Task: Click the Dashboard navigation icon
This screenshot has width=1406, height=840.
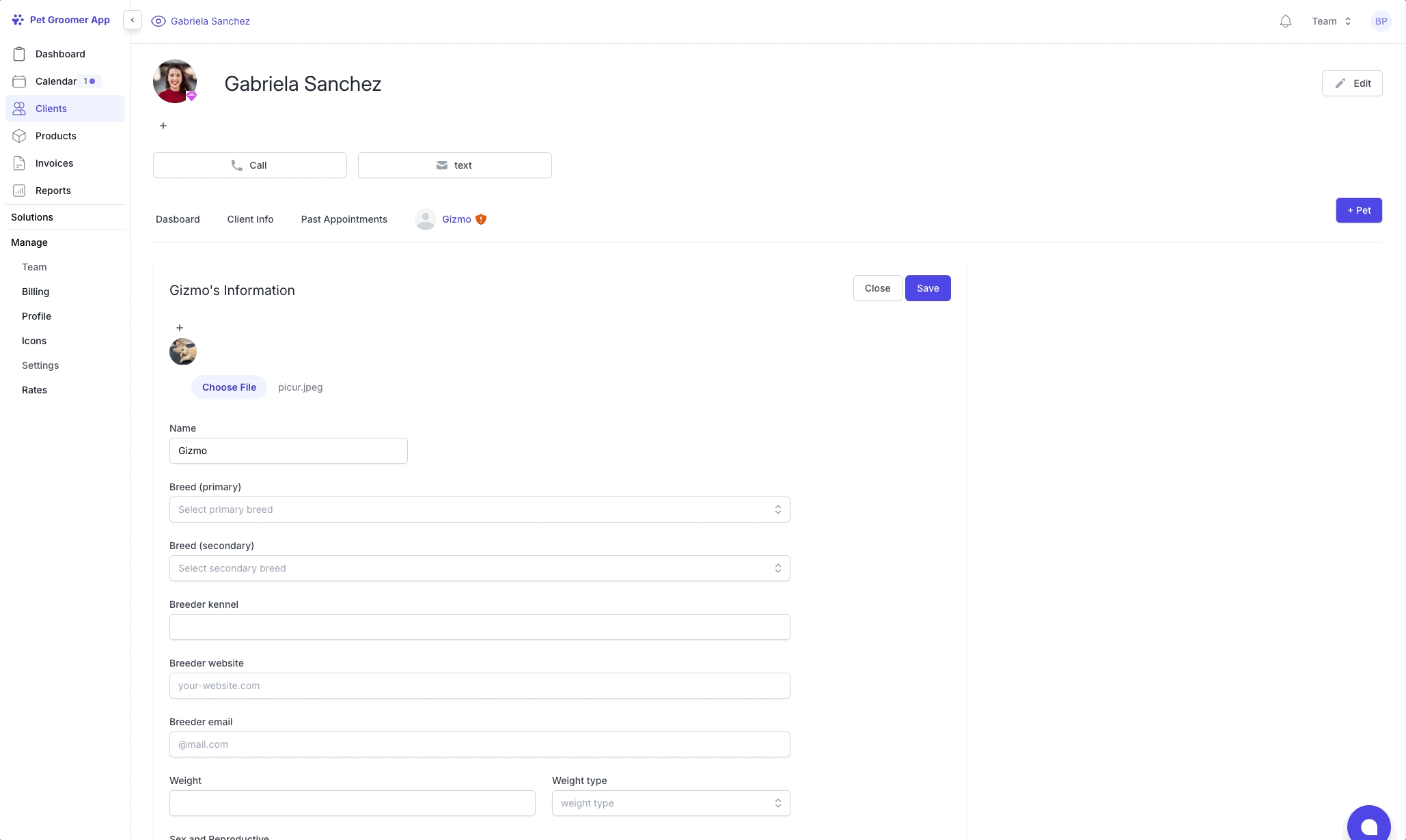Action: point(19,53)
